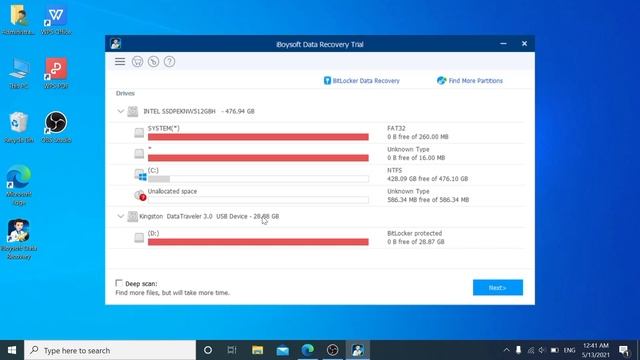Click '0 B free of 260.00 MB' text
The image size is (640, 360).
point(418,137)
